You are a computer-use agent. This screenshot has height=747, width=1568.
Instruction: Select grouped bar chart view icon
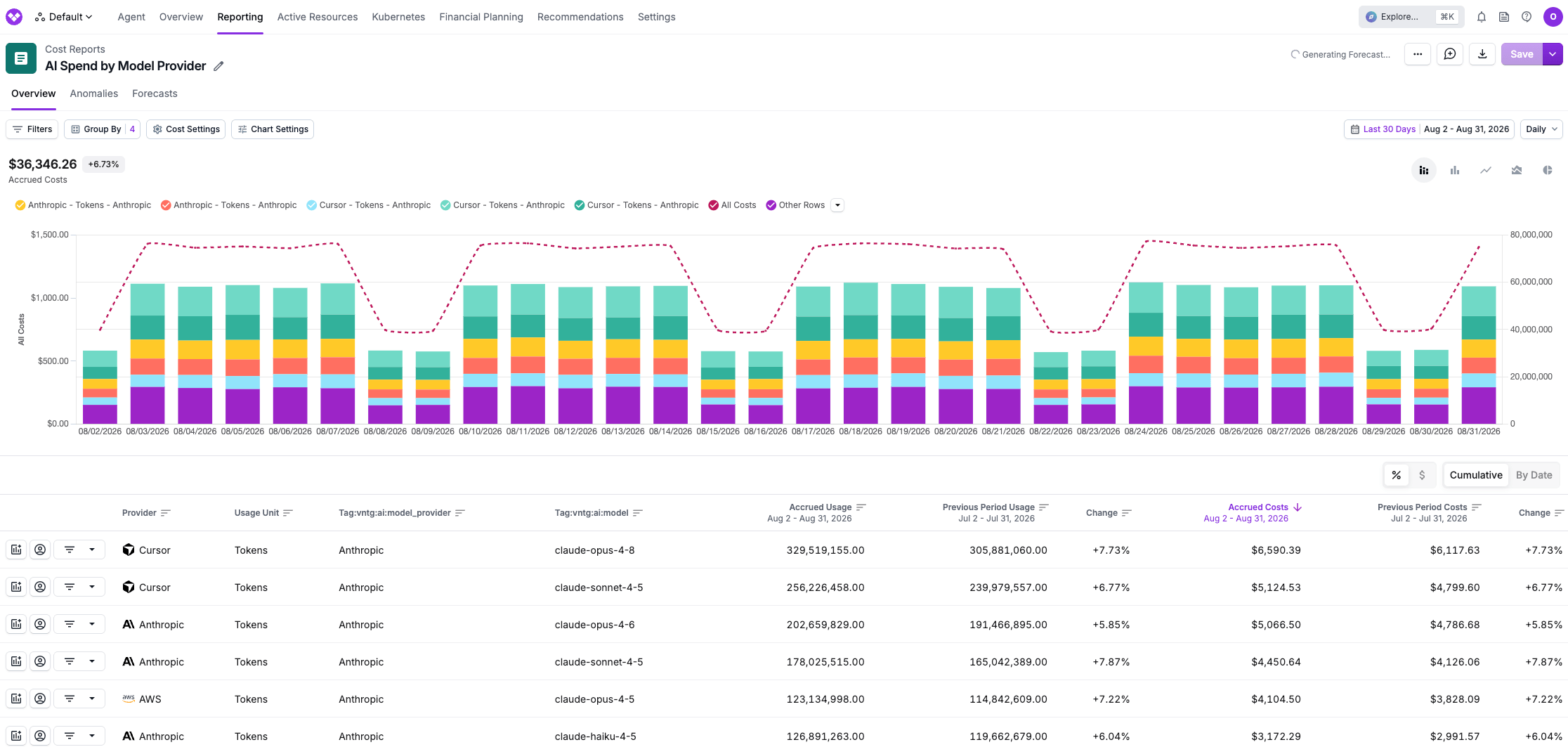pyautogui.click(x=1455, y=170)
